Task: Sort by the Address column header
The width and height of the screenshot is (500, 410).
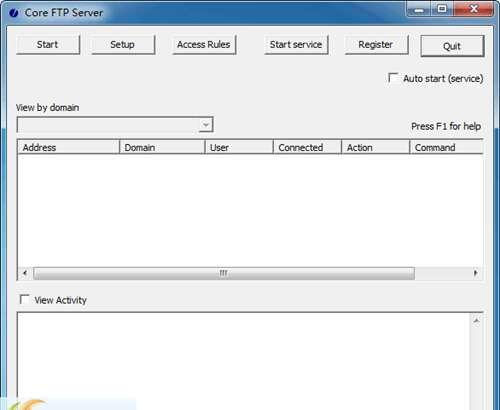Action: point(68,147)
